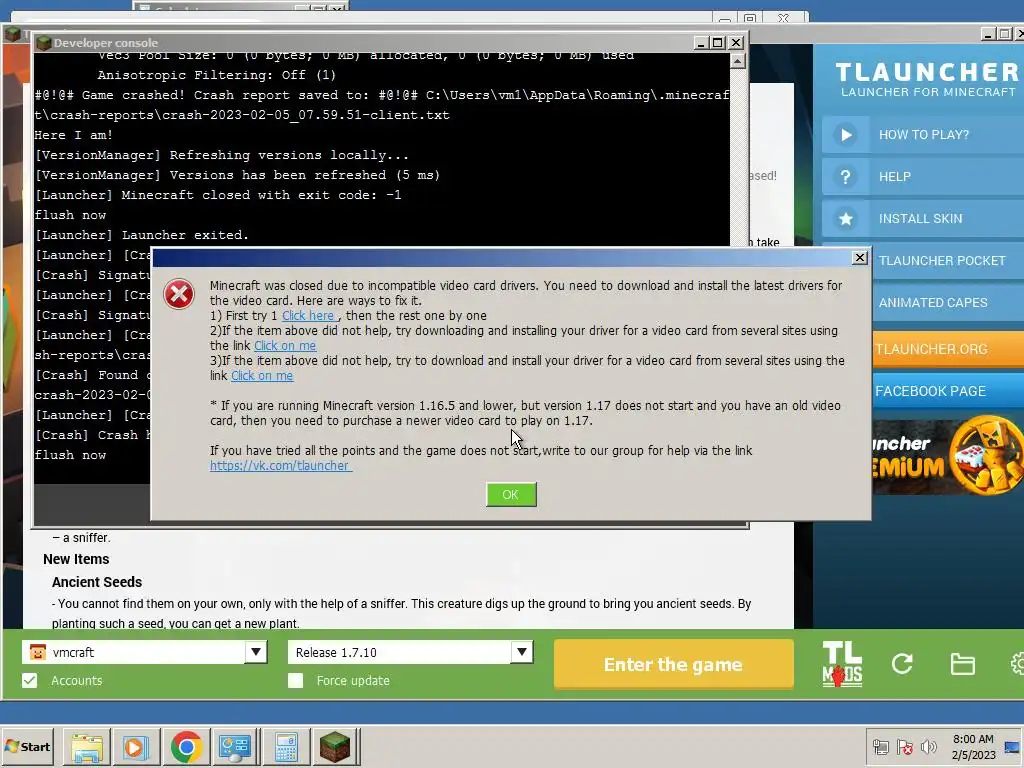
Task: Click the question mark Help icon
Action: point(846,176)
